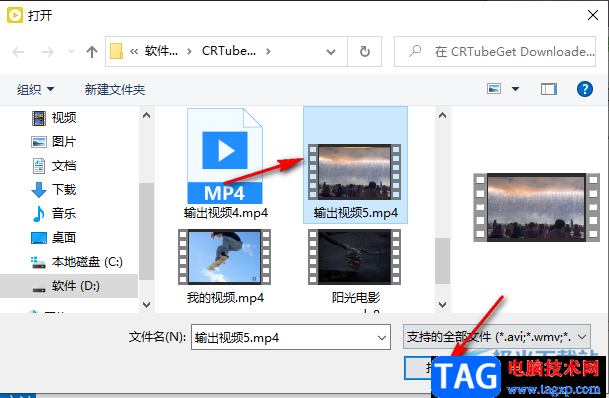Go up one folder level
609x398 pixels.
[92, 52]
